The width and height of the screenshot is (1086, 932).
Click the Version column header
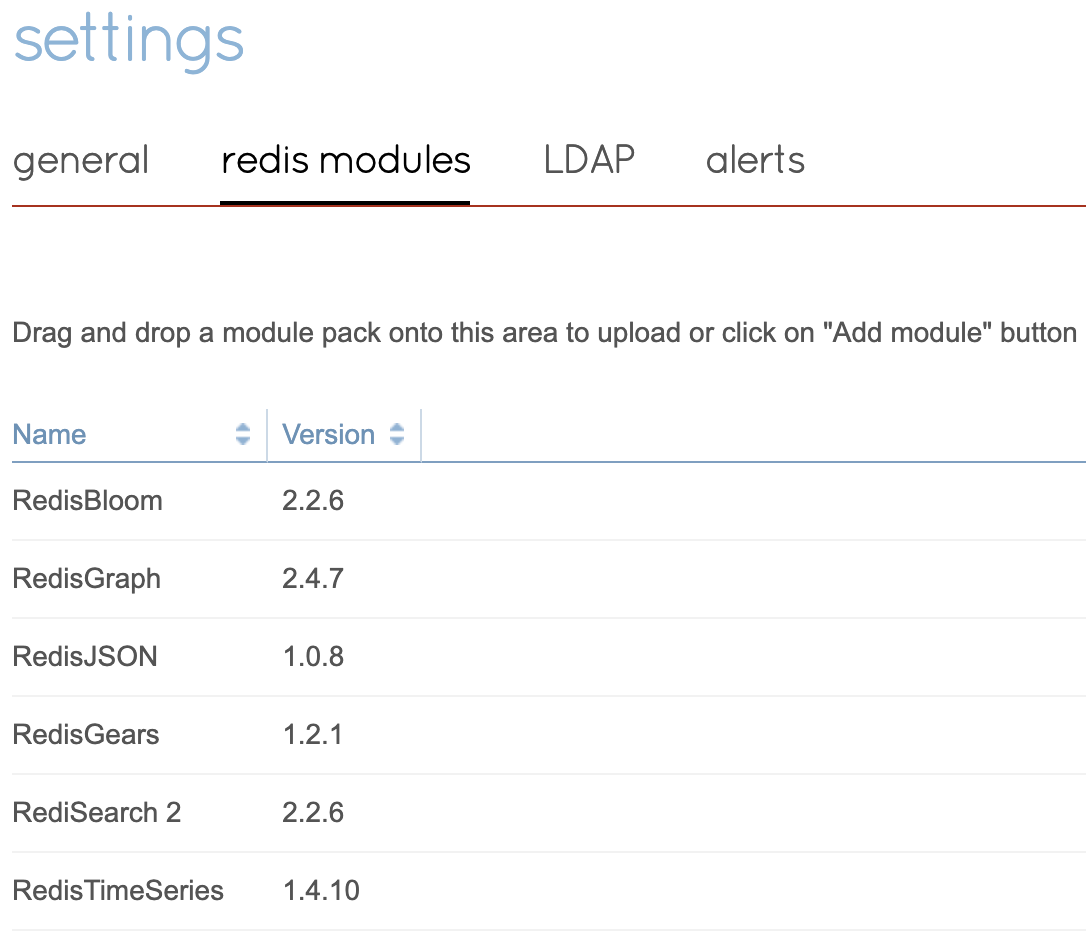tap(328, 435)
